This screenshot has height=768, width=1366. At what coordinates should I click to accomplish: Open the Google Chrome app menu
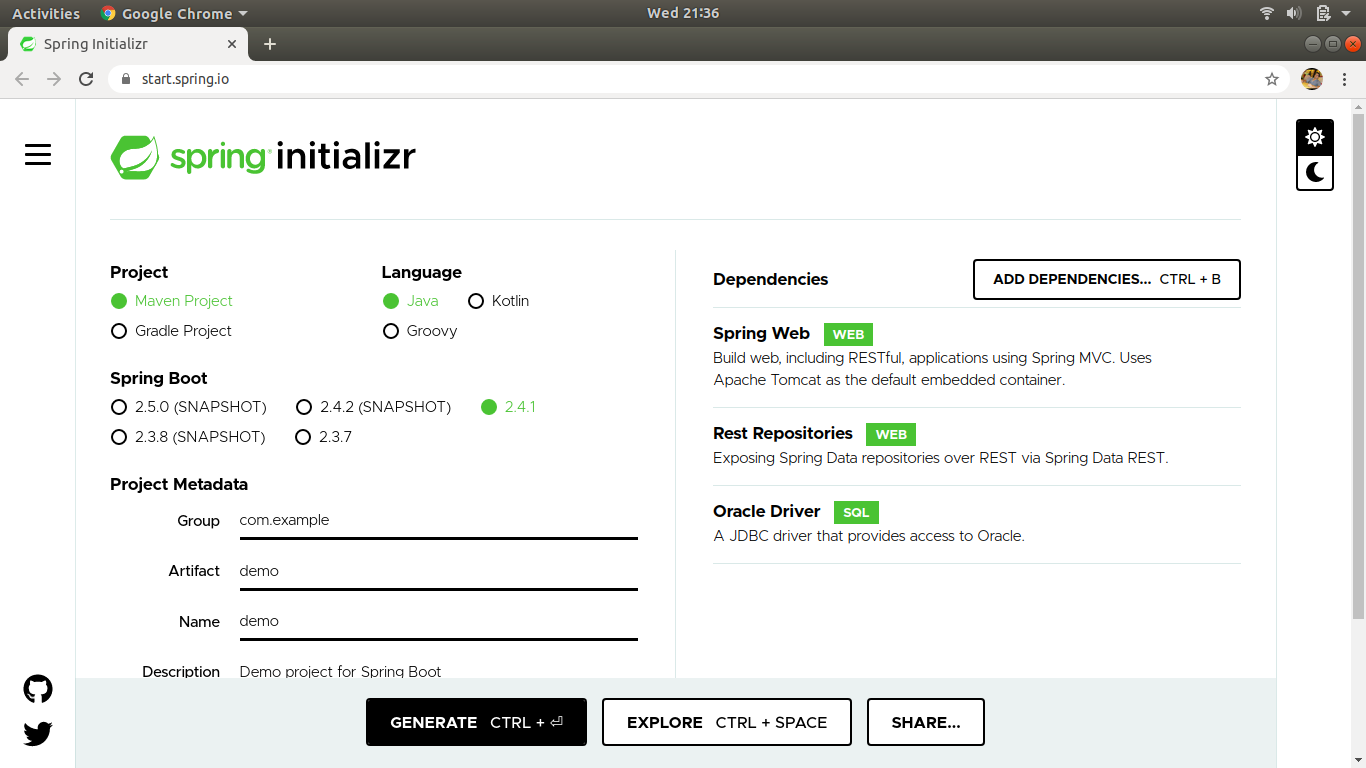coord(174,13)
